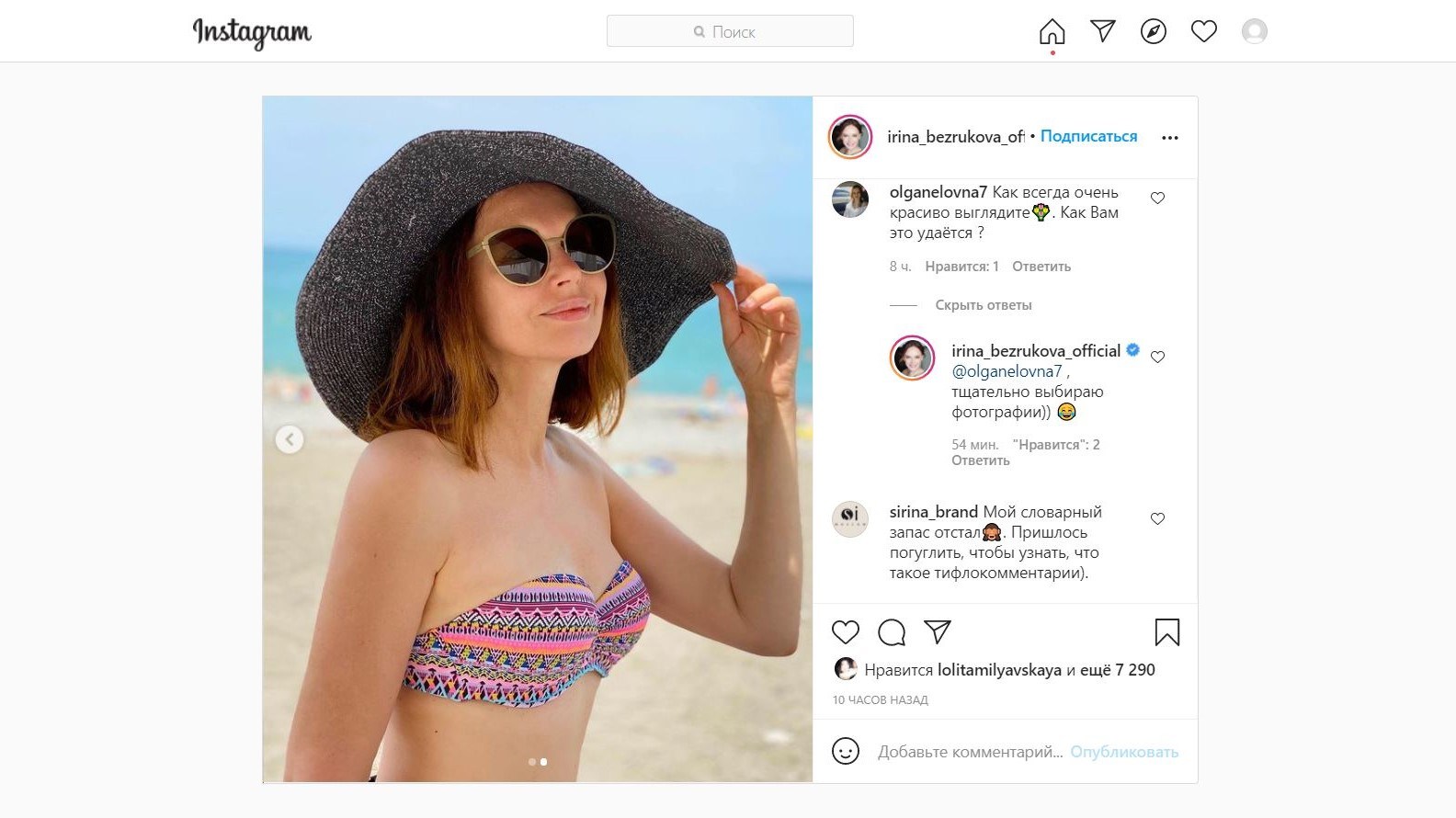Share post via paper plane icon below comments
The height and width of the screenshot is (818, 1456).
click(x=937, y=631)
